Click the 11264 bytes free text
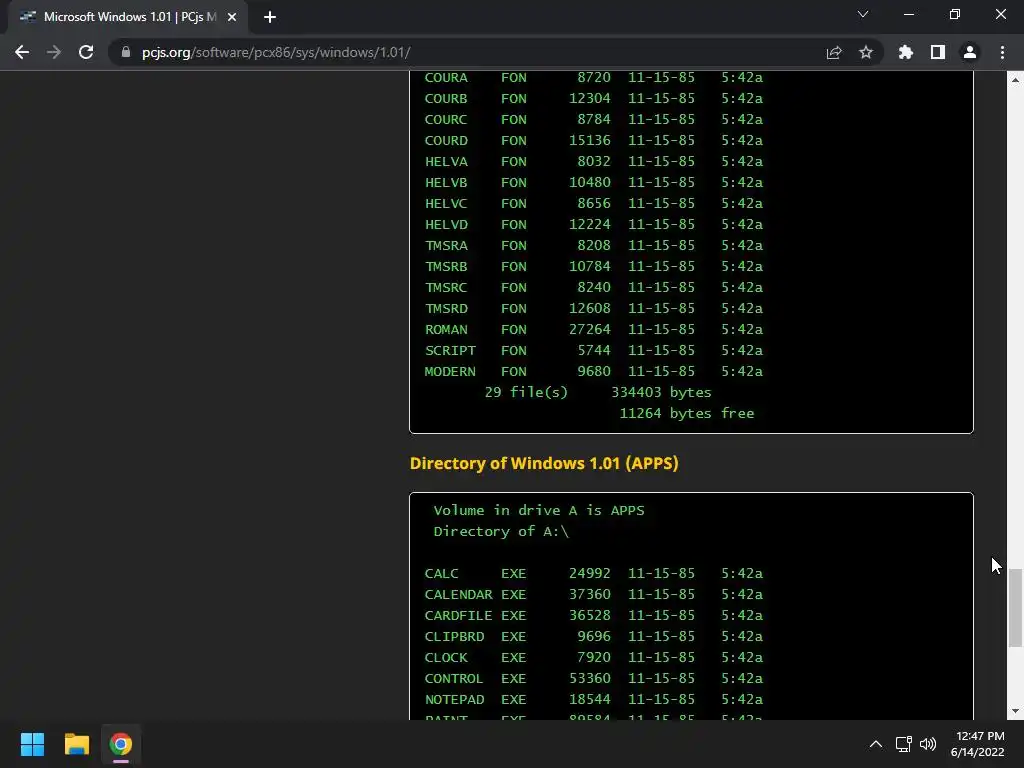 [686, 413]
